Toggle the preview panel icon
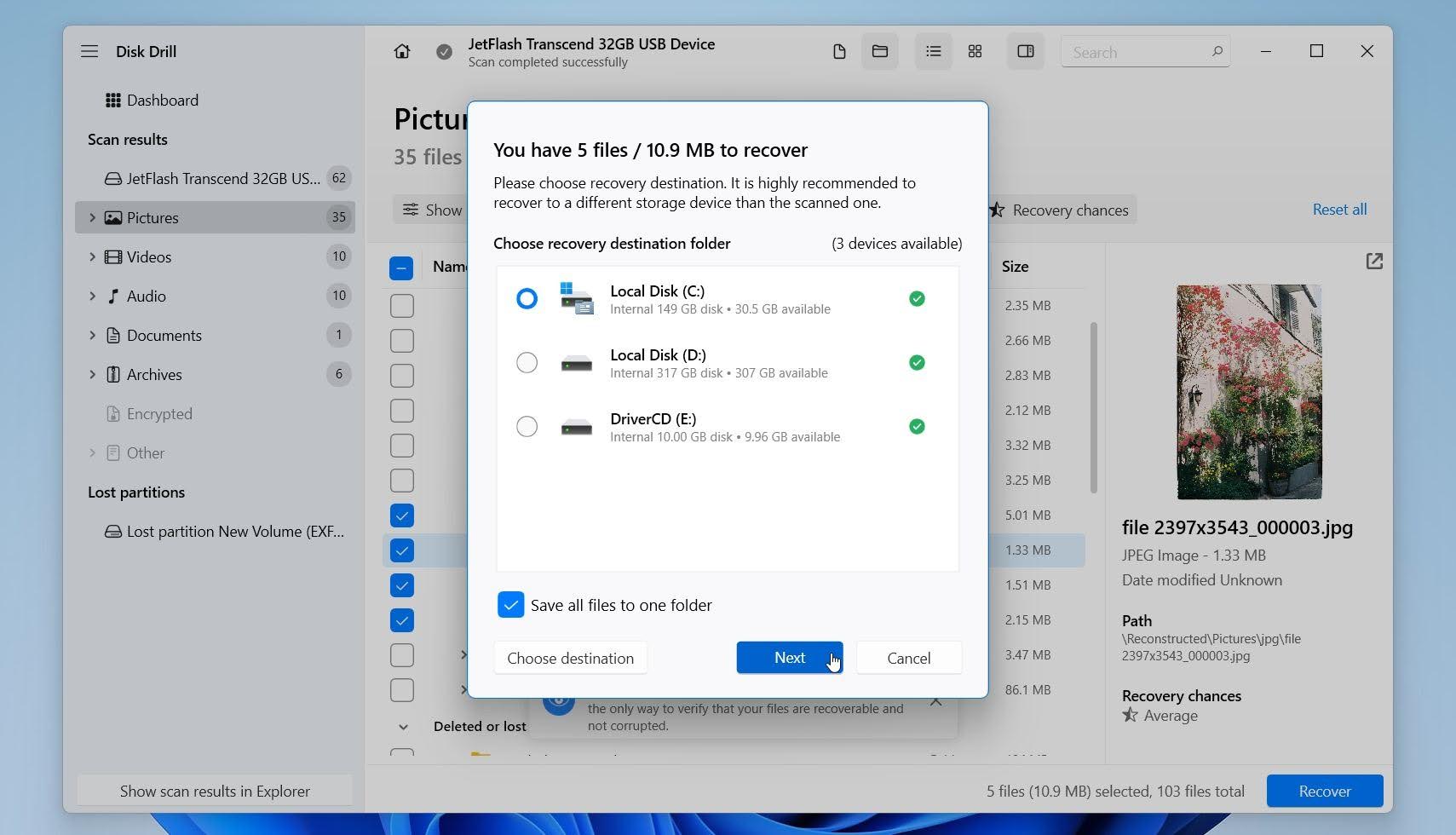 coord(1026,52)
